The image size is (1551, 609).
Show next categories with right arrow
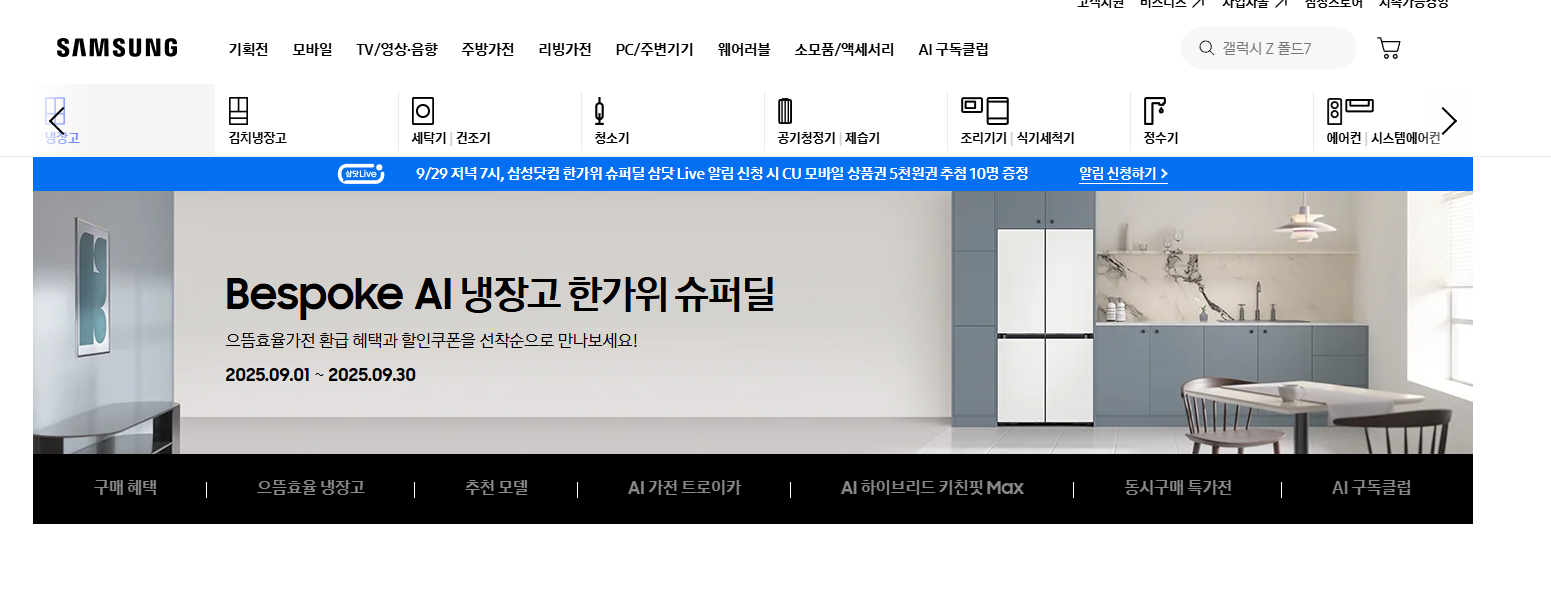pos(1449,121)
